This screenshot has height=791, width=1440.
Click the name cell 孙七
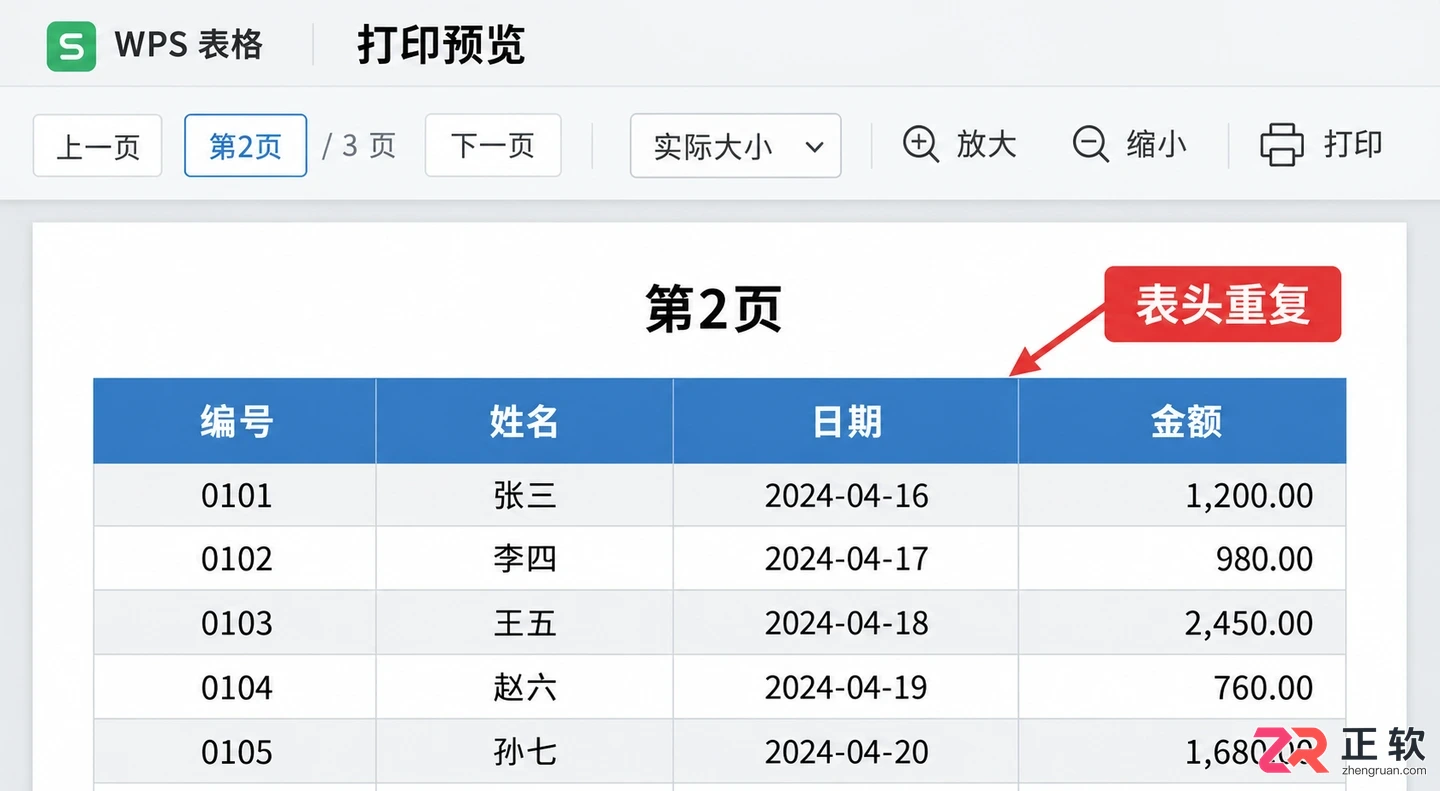click(524, 751)
